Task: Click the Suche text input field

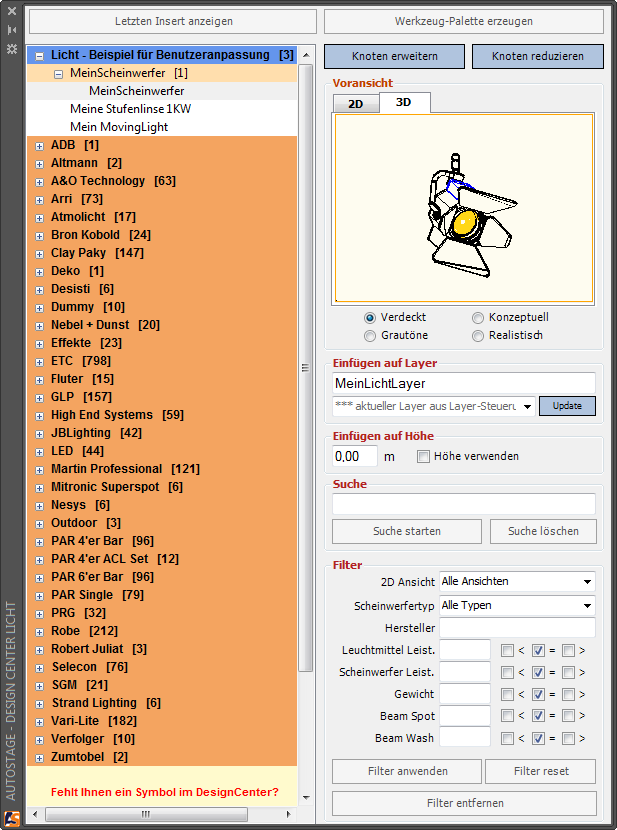Action: pyautogui.click(x=463, y=504)
